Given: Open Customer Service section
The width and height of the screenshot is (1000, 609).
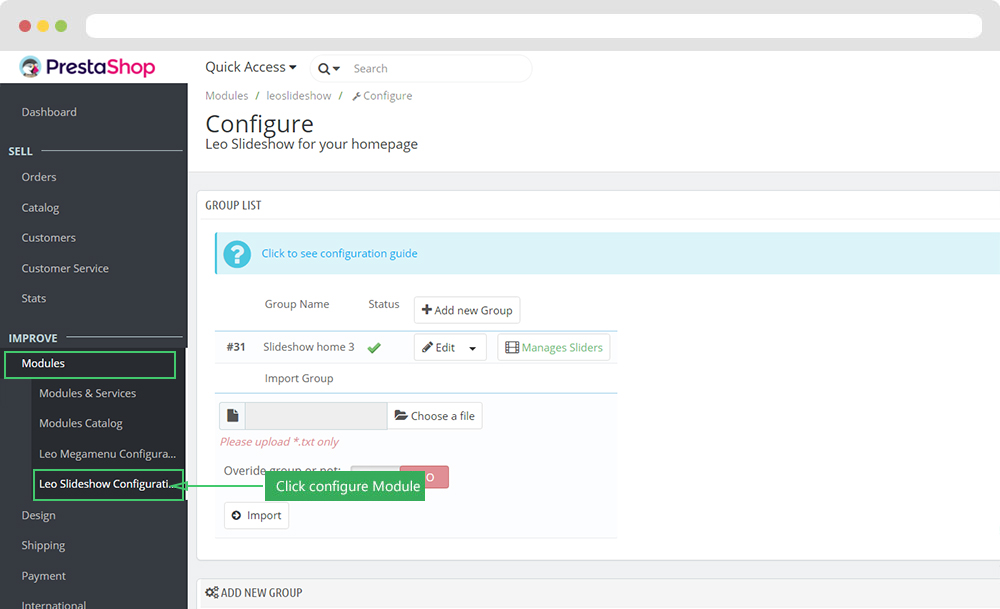Looking at the screenshot, I should click(x=65, y=268).
